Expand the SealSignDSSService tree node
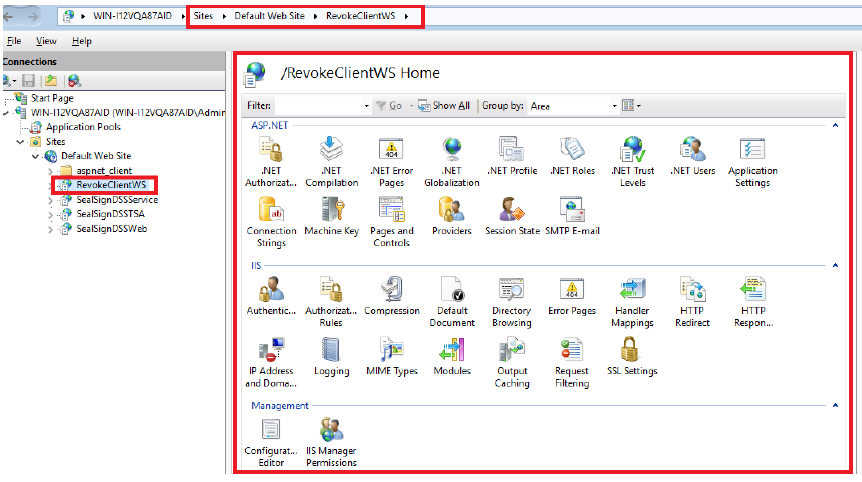Screen dimensions: 862x482 [x=52, y=200]
